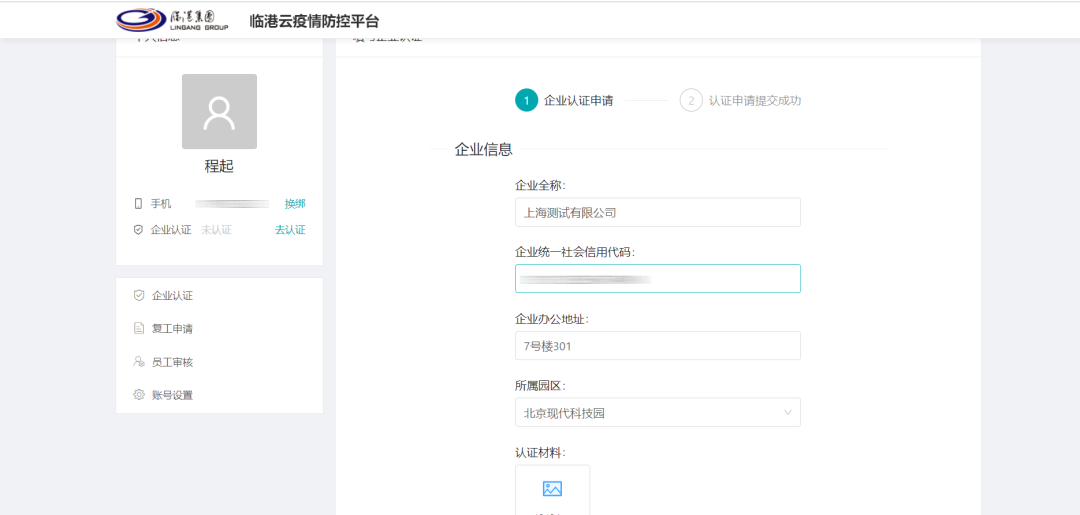The width and height of the screenshot is (1080, 515).
Task: Click the 企业全称 input field
Action: (x=657, y=212)
